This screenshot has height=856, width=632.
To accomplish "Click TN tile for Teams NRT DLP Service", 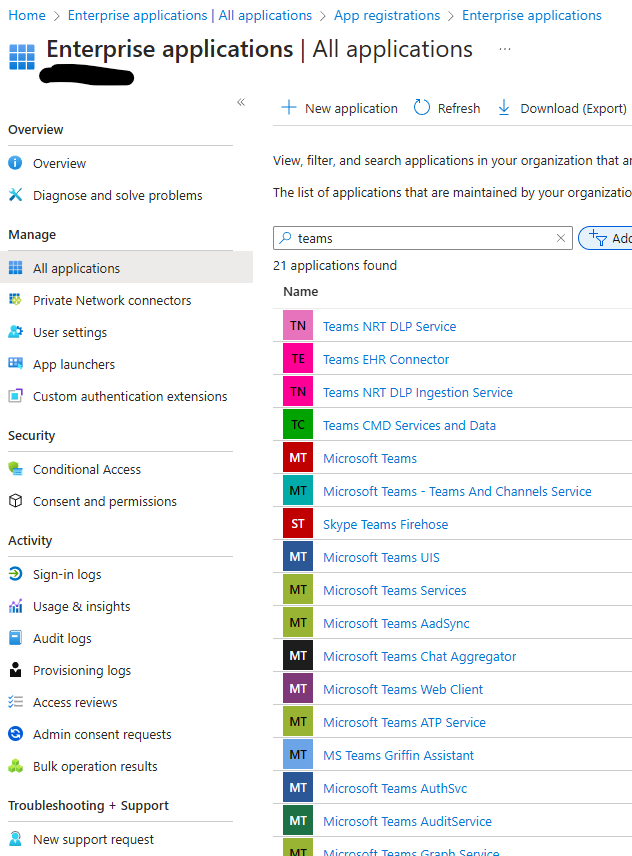I will pos(298,325).
